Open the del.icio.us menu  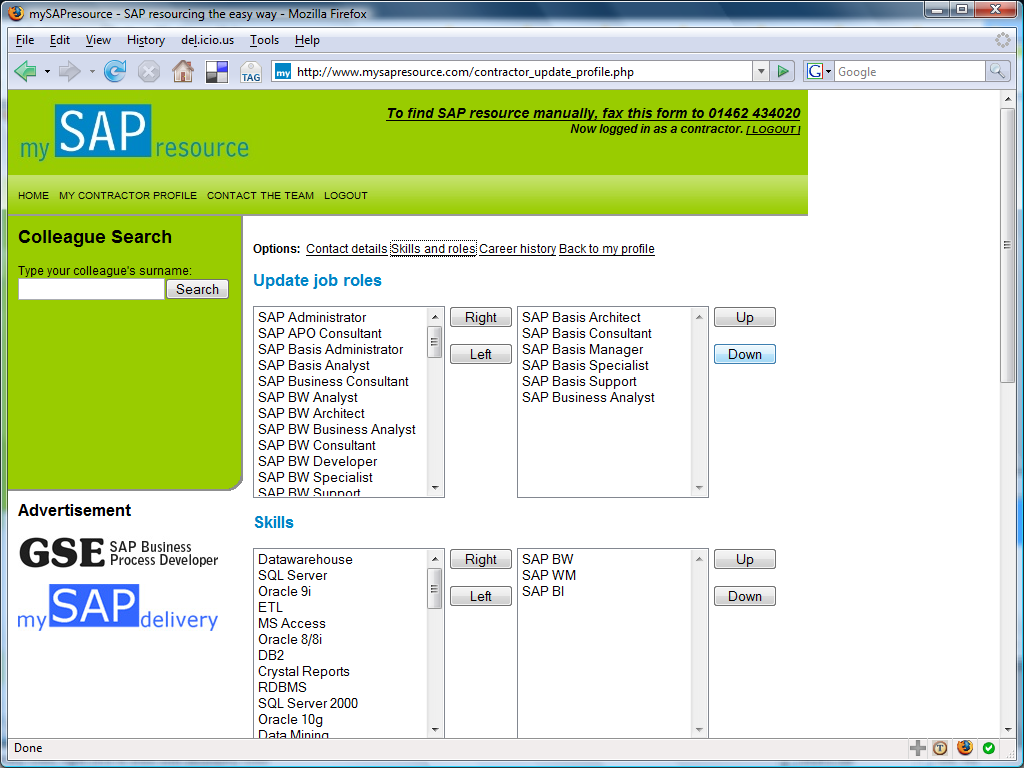tap(207, 40)
